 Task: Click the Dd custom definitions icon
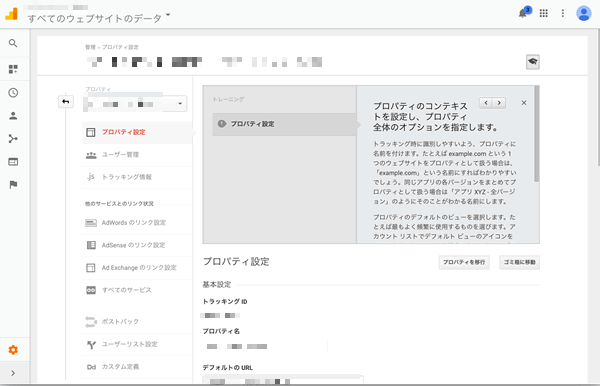(x=91, y=367)
